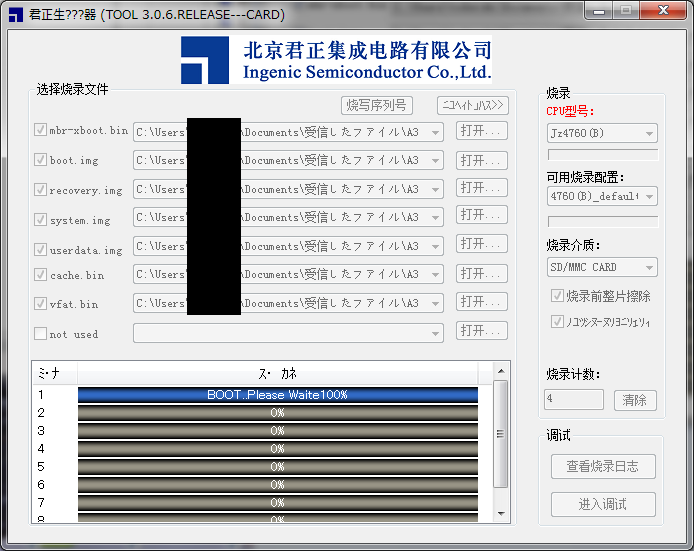Click the garbled button ending in >>
This screenshot has height=551, width=694.
click(x=473, y=105)
